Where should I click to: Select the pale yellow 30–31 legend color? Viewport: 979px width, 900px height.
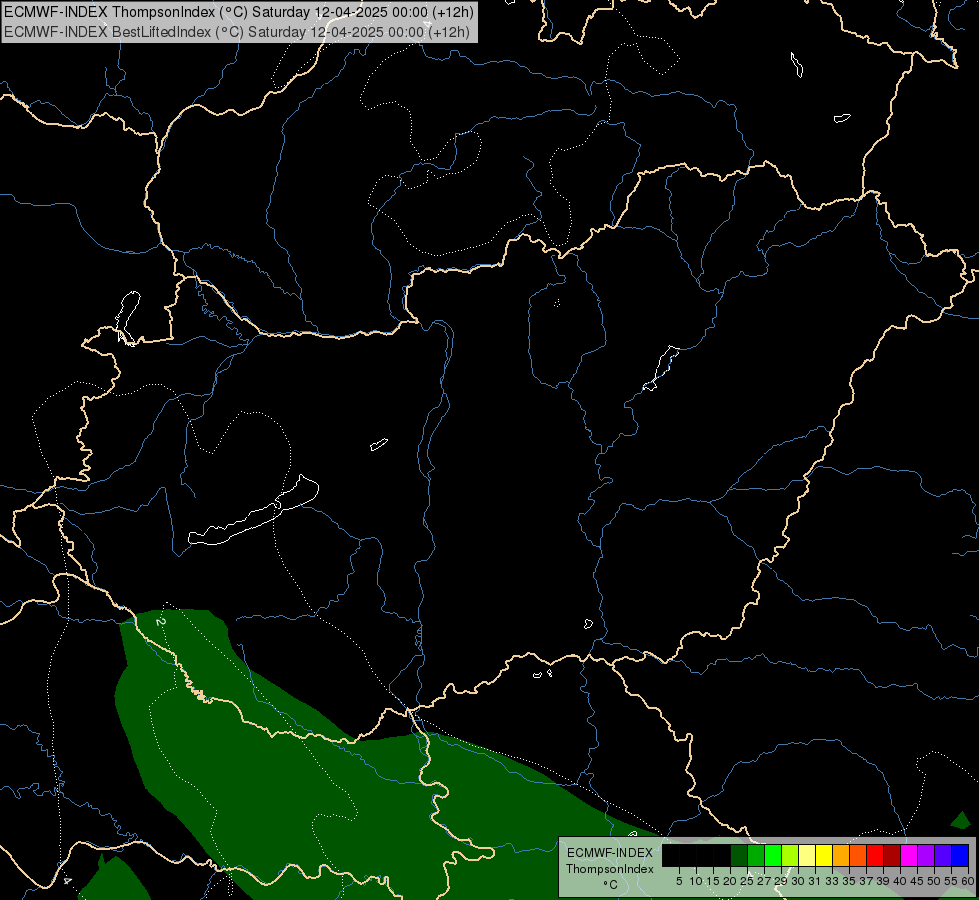pyautogui.click(x=807, y=855)
